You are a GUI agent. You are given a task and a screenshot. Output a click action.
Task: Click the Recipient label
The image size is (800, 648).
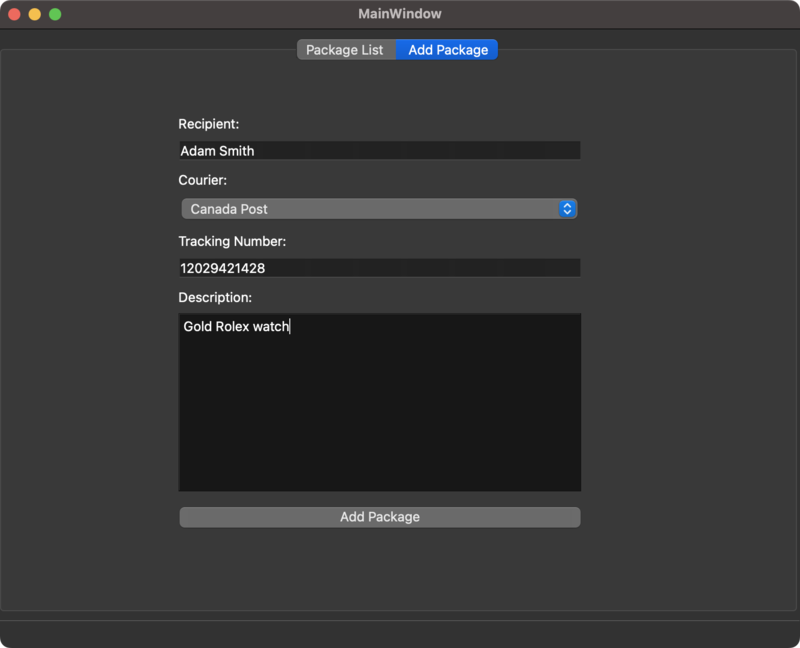click(208, 124)
